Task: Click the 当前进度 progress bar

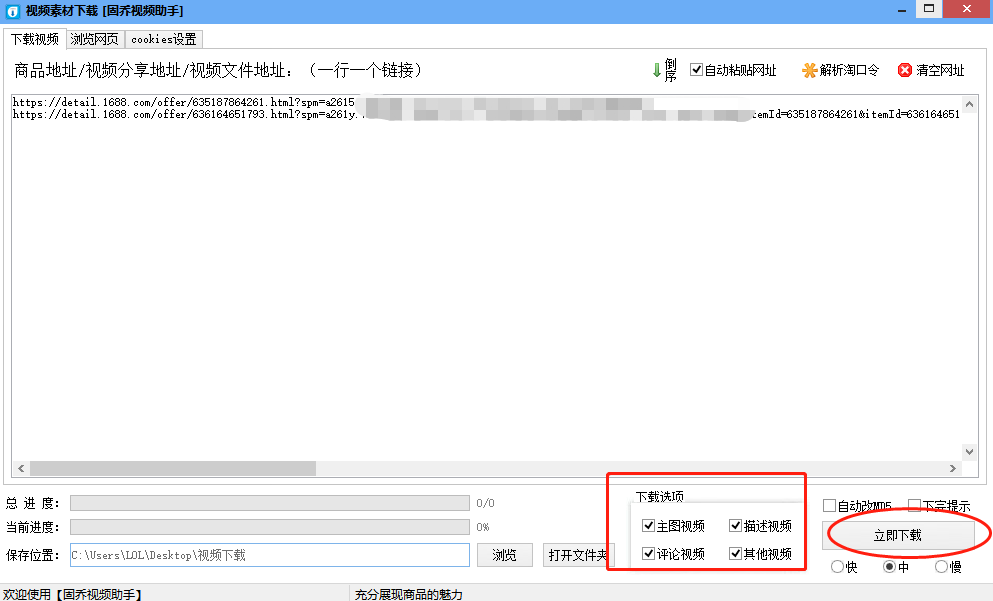Action: [x=269, y=527]
